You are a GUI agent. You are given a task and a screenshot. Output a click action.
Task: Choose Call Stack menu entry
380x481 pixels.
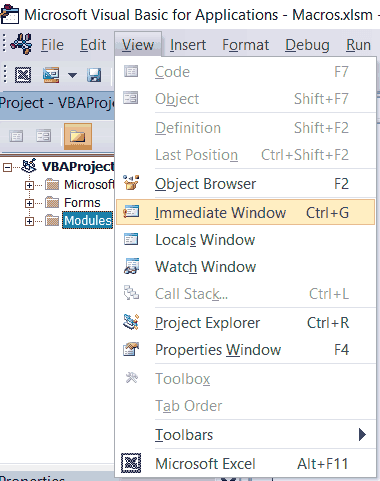coord(245,294)
